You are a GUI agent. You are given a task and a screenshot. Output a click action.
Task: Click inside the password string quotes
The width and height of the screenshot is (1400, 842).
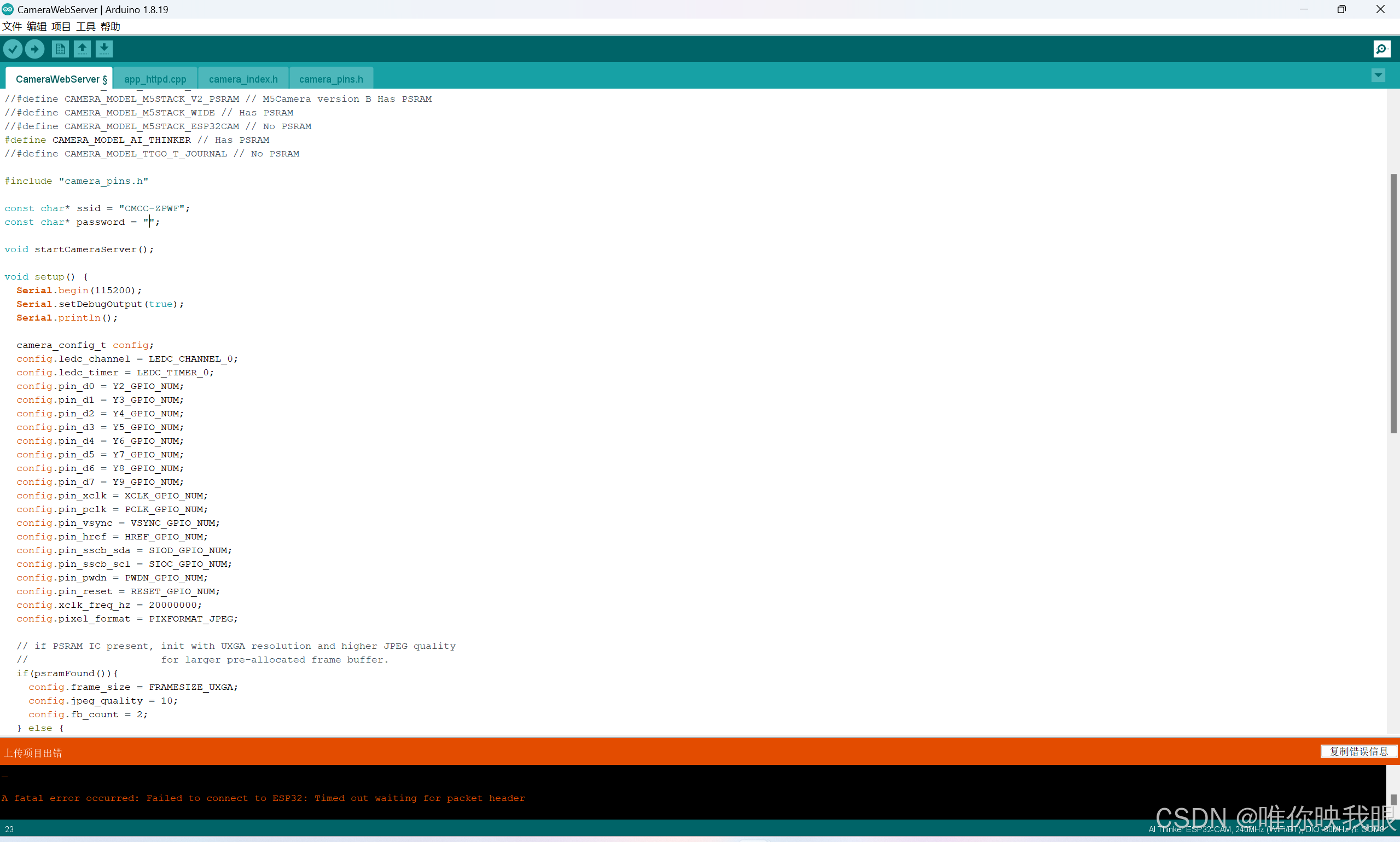[150, 222]
